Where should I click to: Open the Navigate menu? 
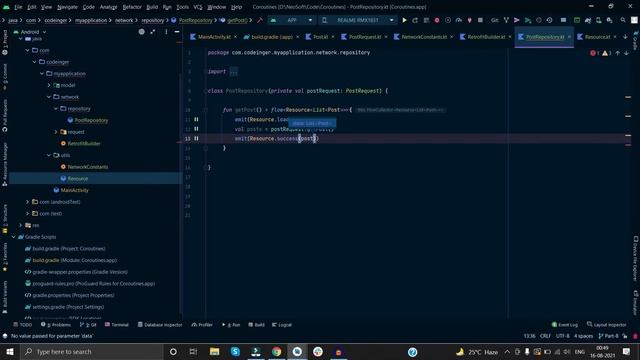67,7
